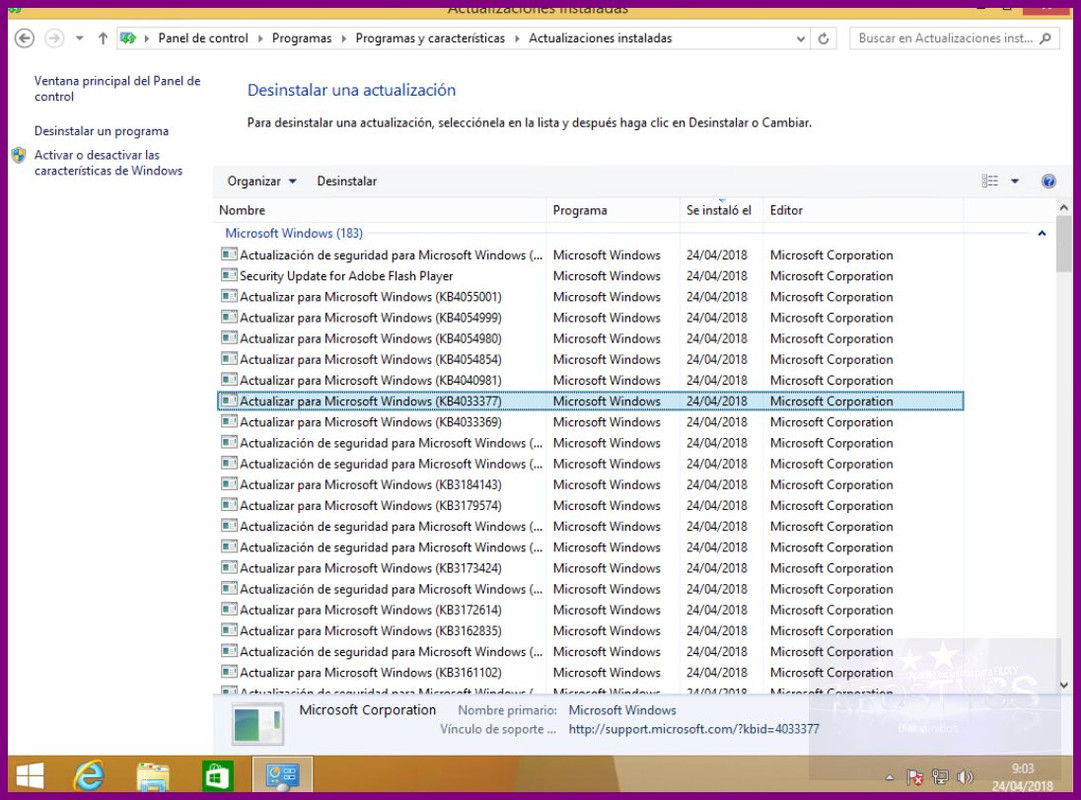
Task: Open Action Center flag icon in tray
Action: pyautogui.click(x=915, y=777)
